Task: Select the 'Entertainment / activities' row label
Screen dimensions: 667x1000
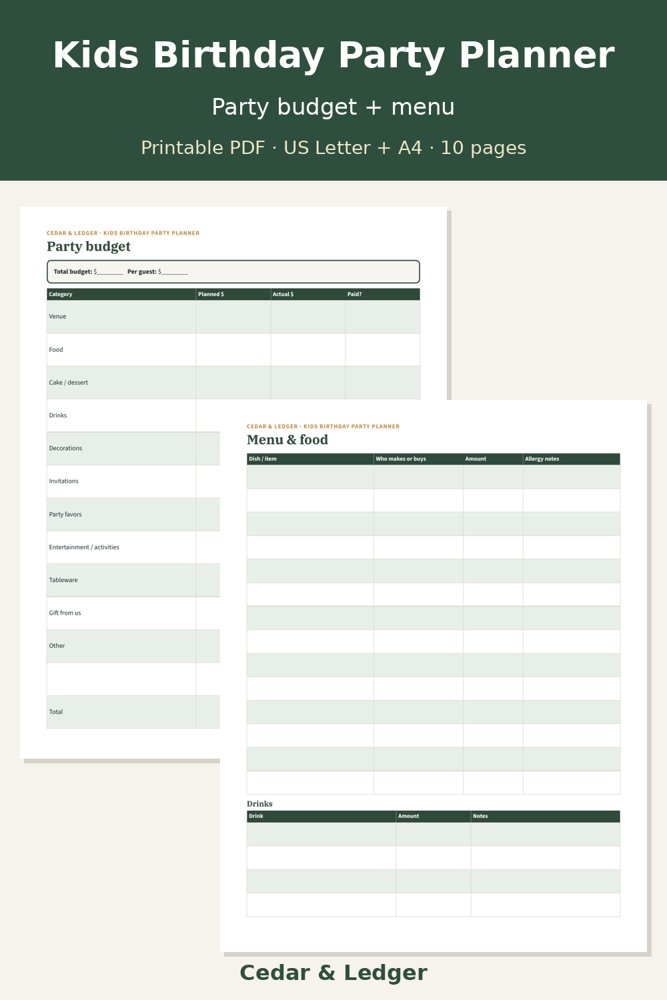Action: click(84, 547)
